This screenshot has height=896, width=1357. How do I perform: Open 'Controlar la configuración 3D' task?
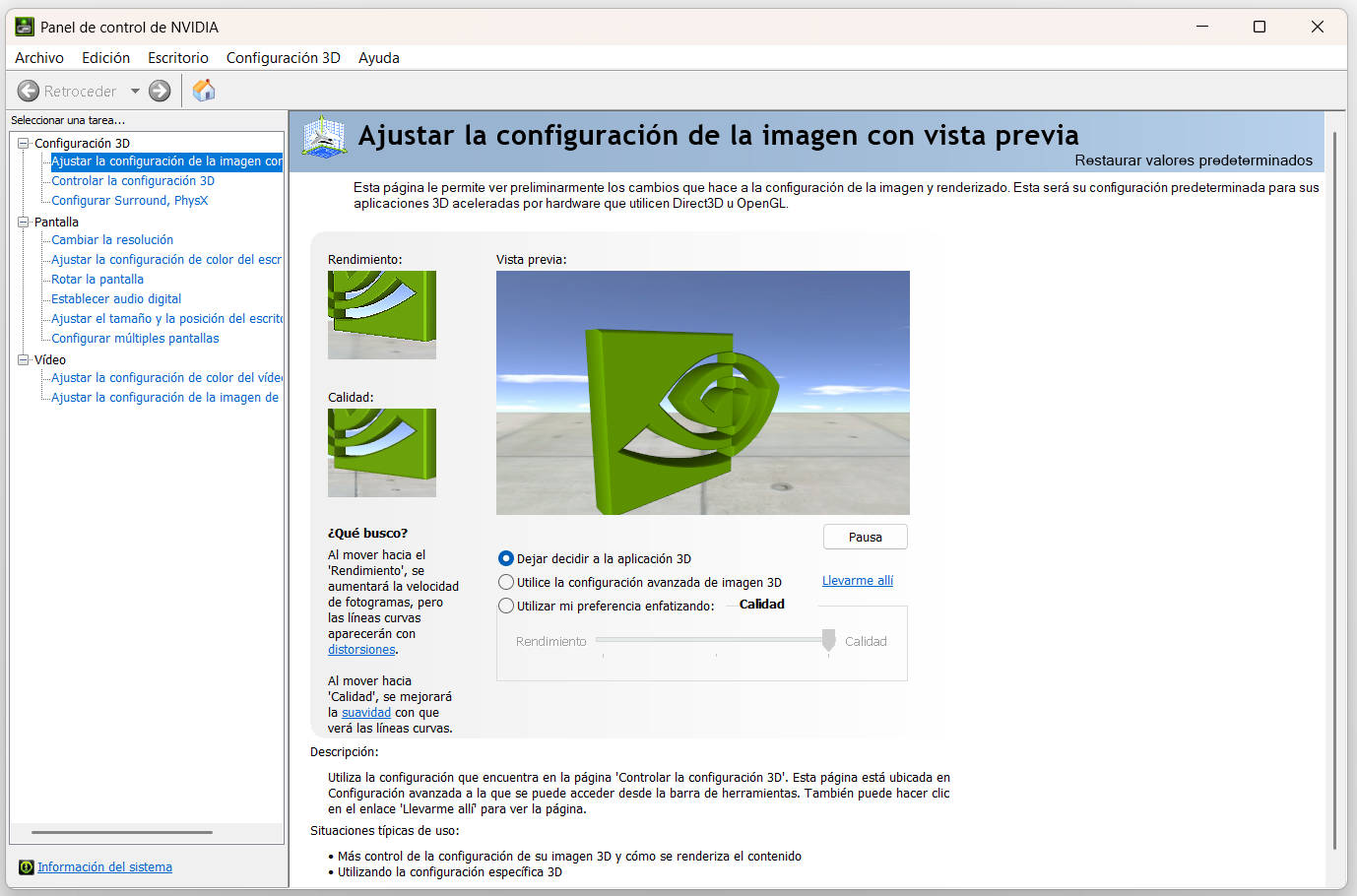(x=133, y=181)
